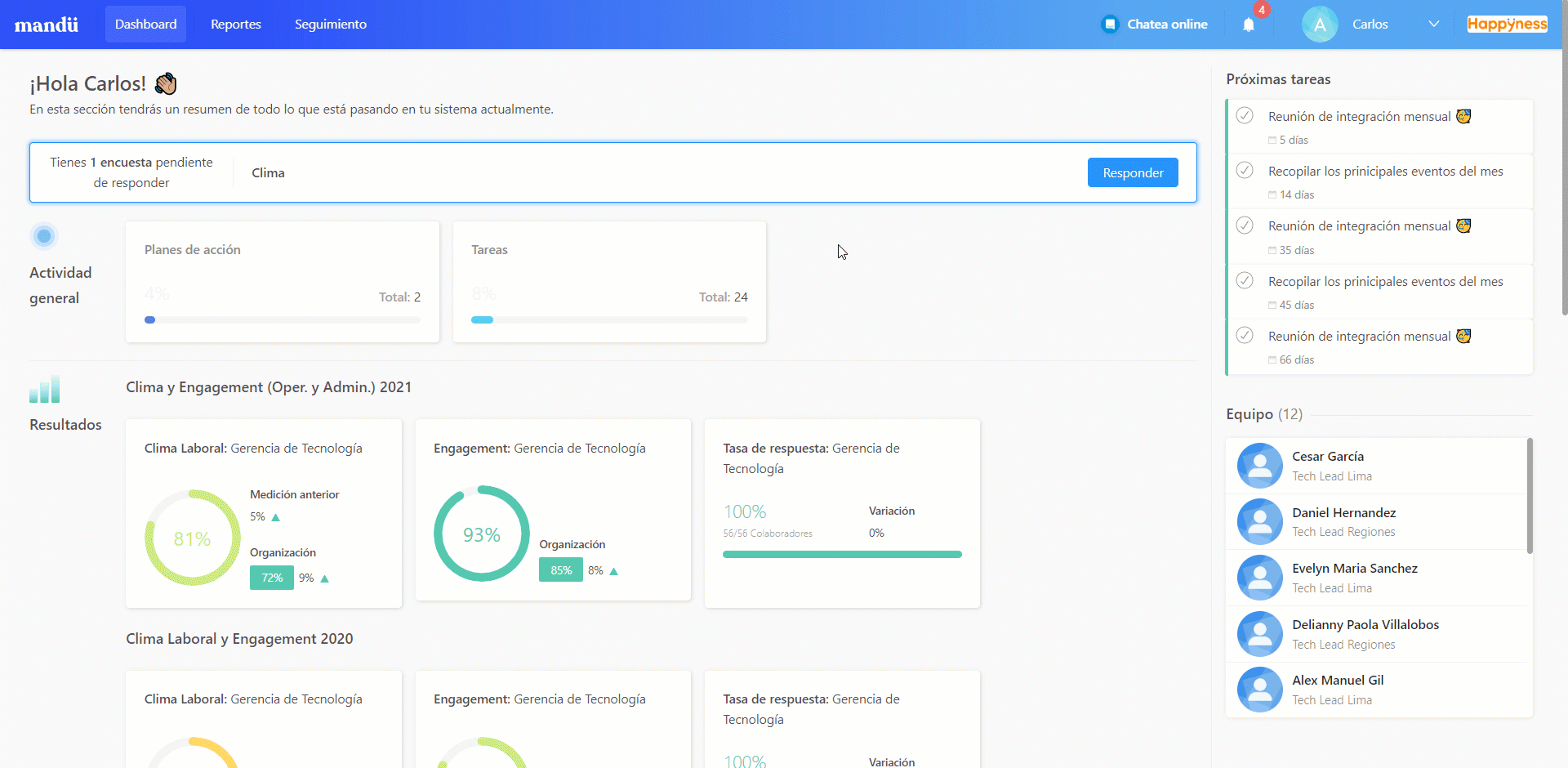
Task: Click the Actividad general pulse icon
Action: coord(44,236)
